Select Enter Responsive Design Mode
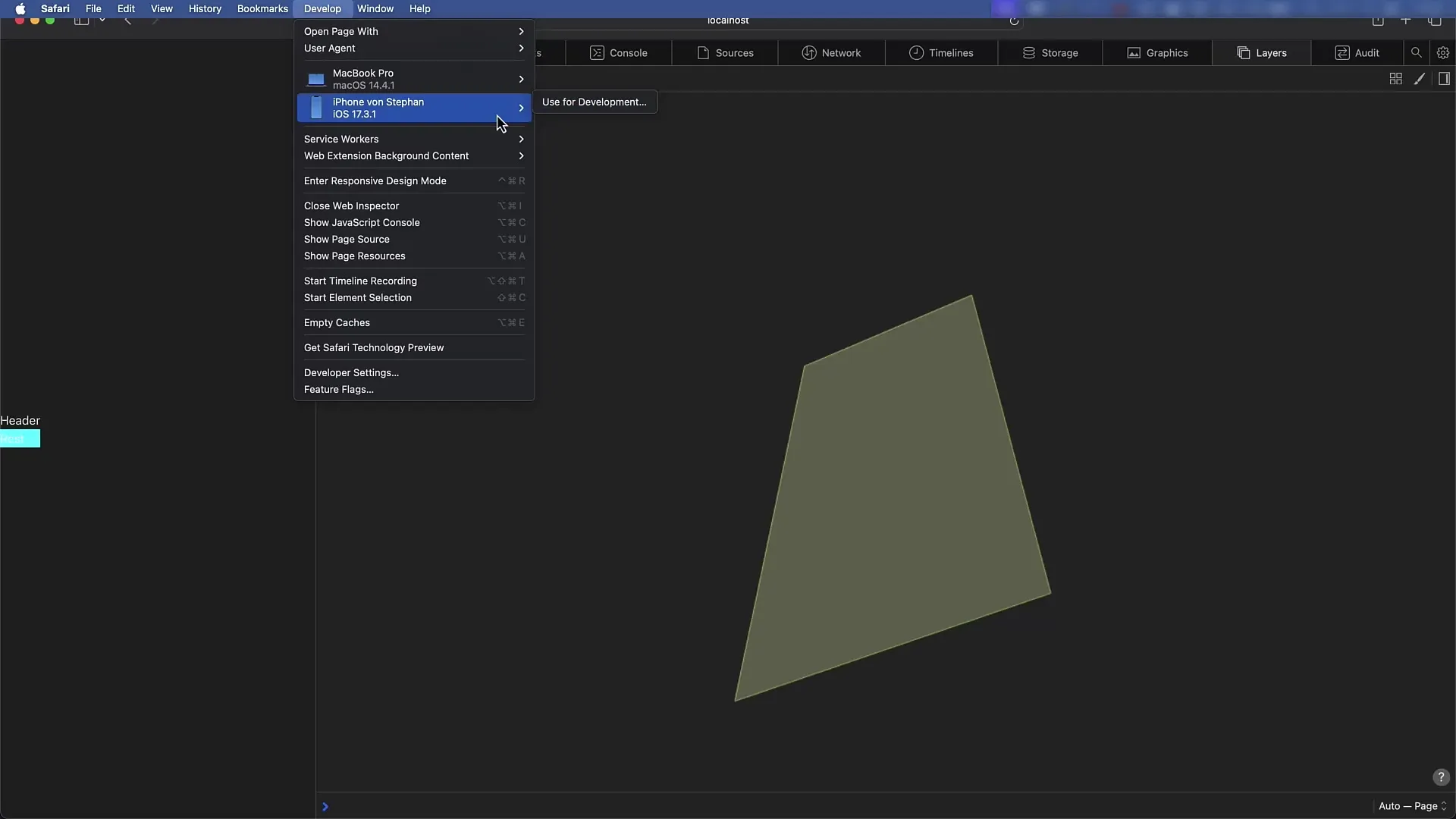Screen dimensions: 1456x819 tap(414, 180)
